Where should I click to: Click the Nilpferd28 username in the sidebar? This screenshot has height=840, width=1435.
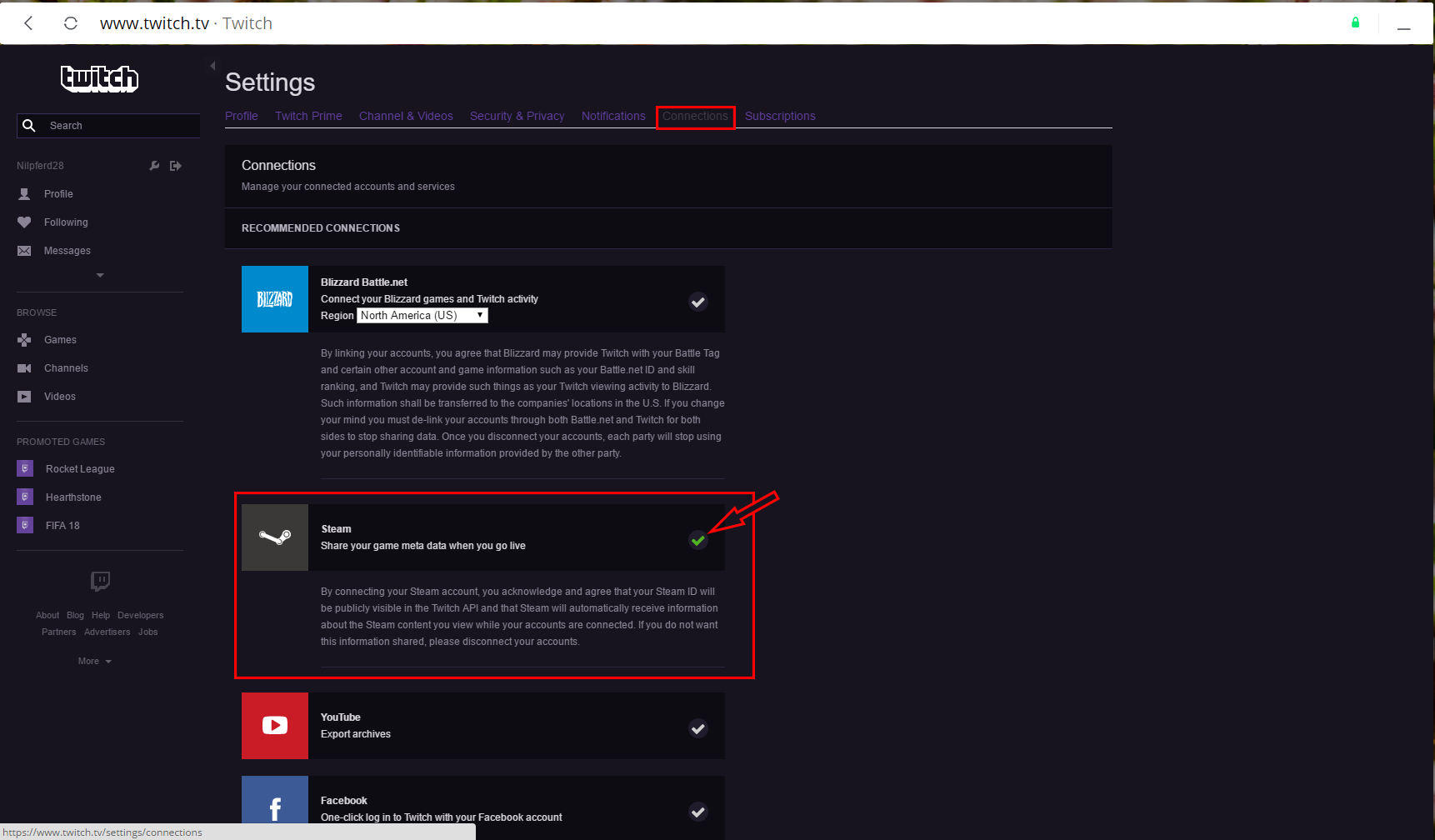pyautogui.click(x=40, y=166)
